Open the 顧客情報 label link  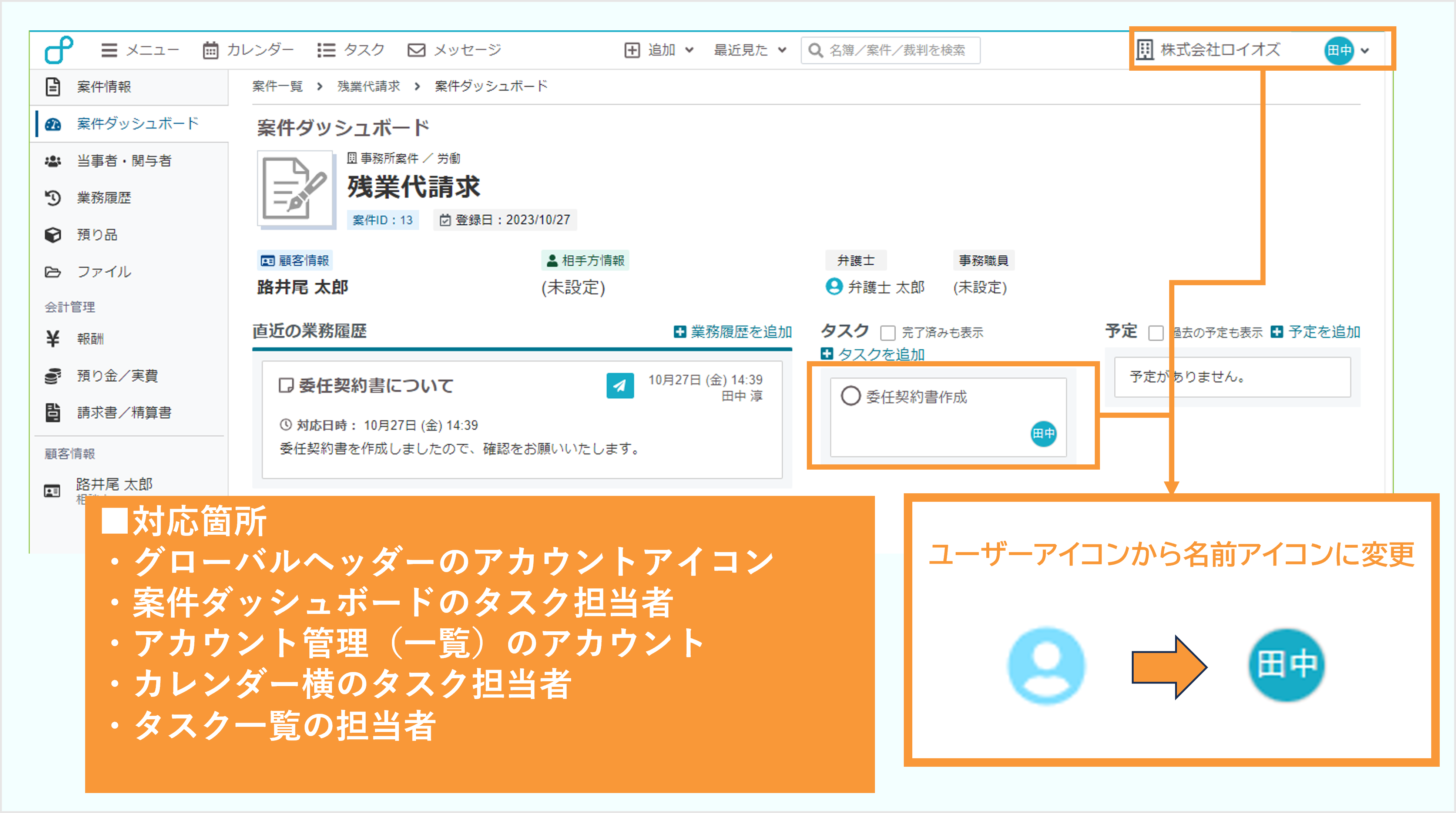tap(295, 261)
